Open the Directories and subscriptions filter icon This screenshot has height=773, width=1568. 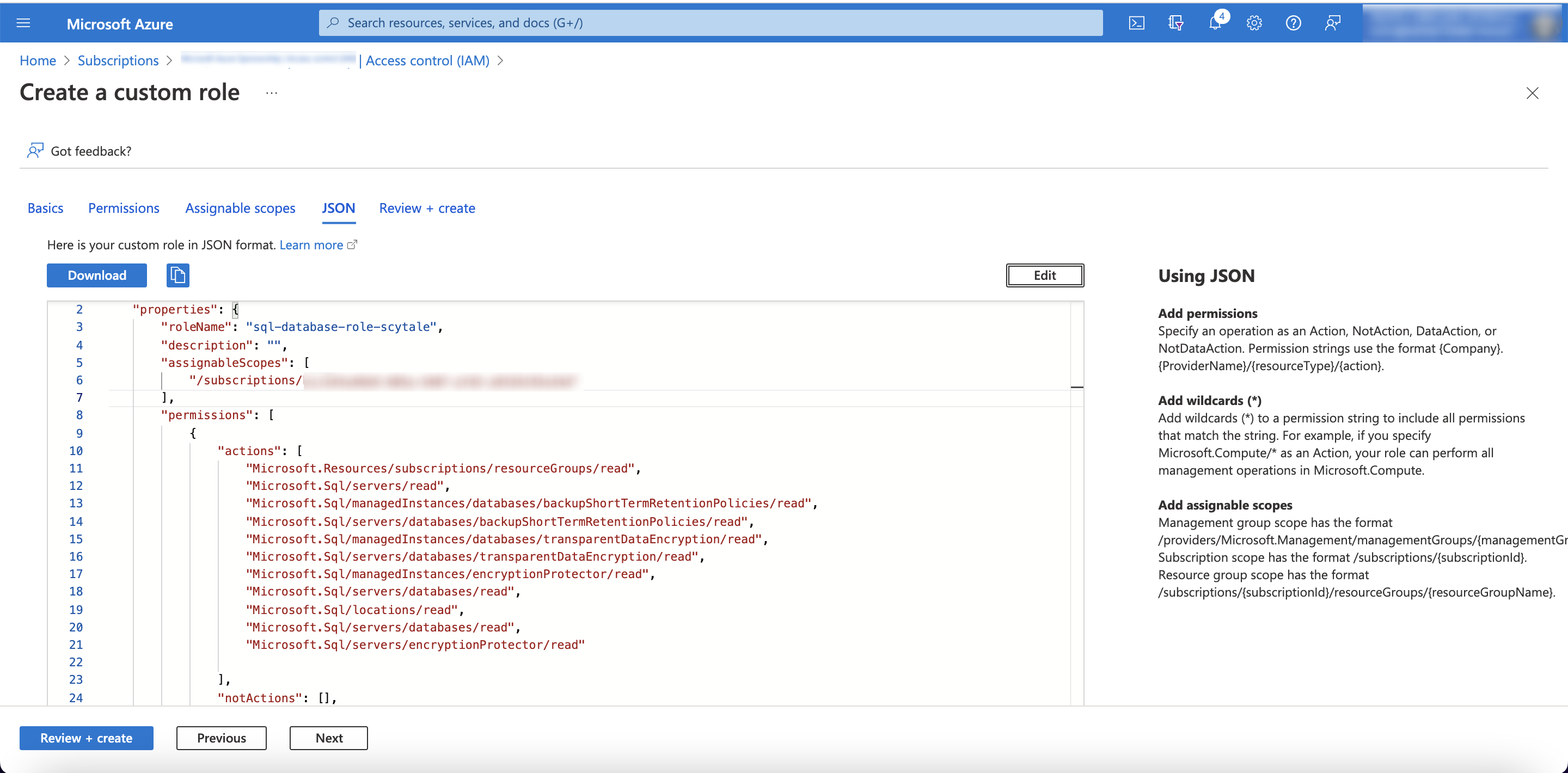pyautogui.click(x=1175, y=23)
